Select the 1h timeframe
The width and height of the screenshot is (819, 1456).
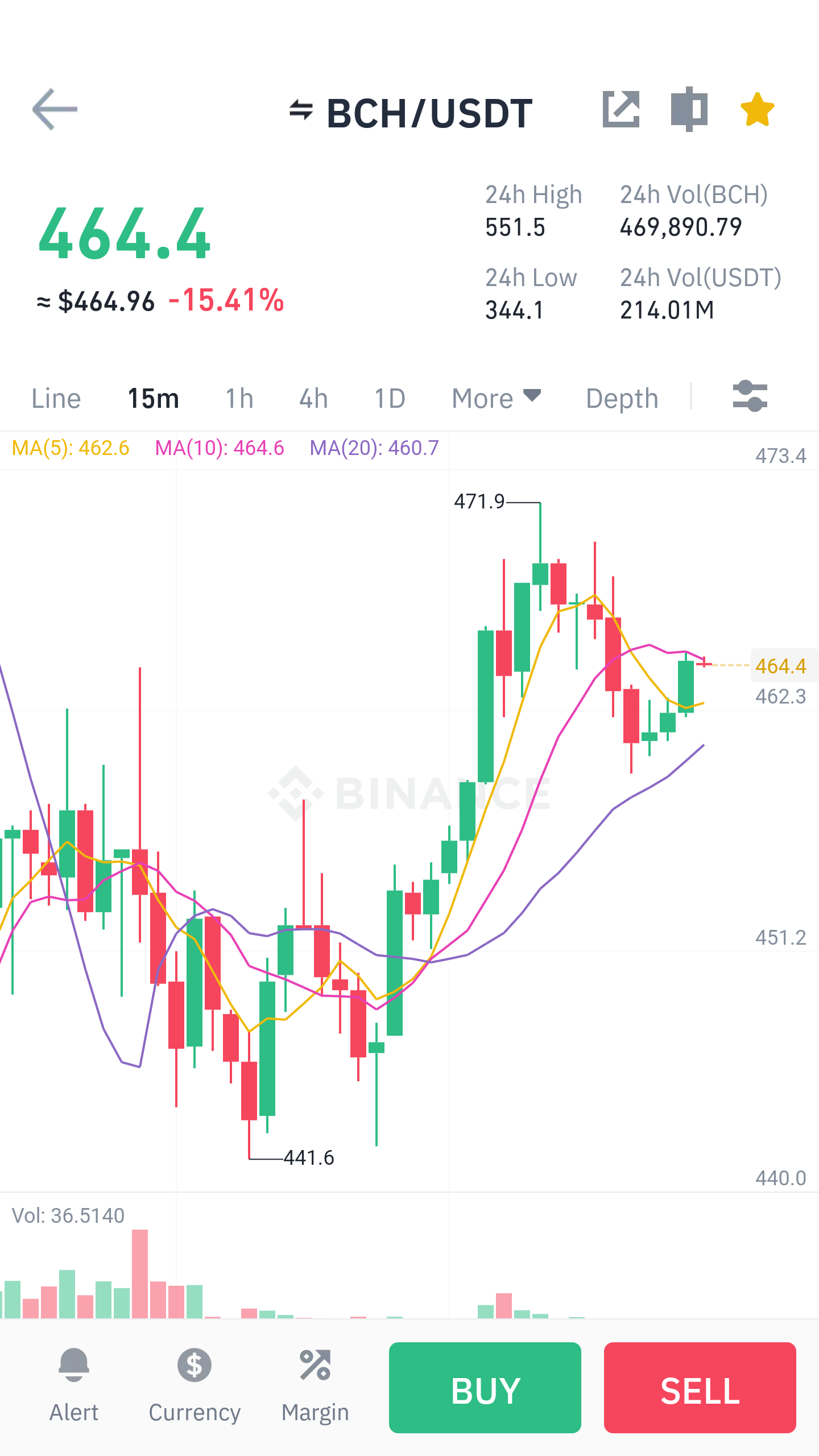click(239, 398)
